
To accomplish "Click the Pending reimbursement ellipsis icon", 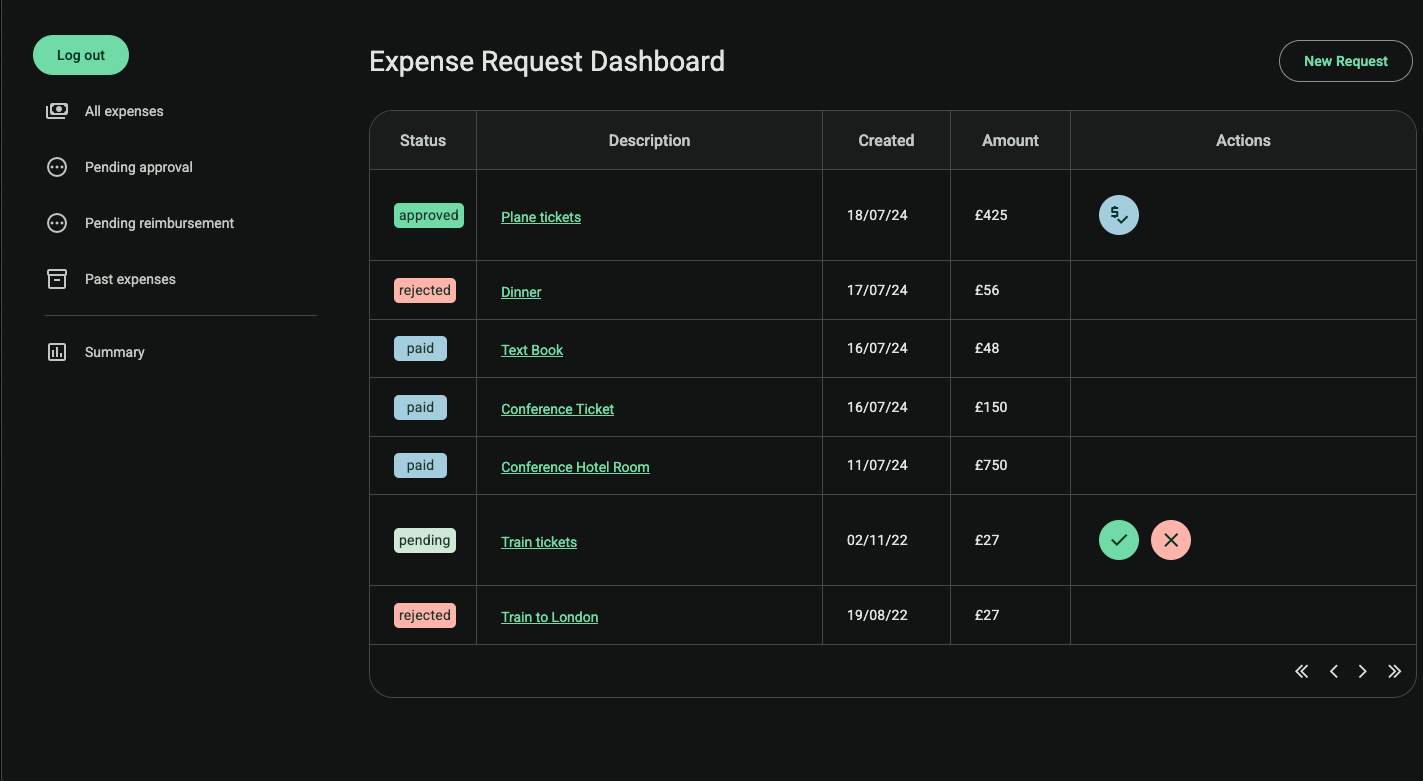I will [57, 223].
